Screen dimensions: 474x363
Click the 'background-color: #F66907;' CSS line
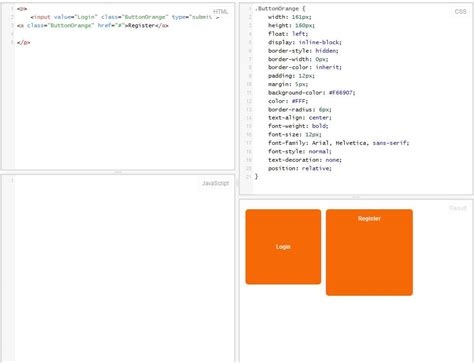click(x=312, y=93)
